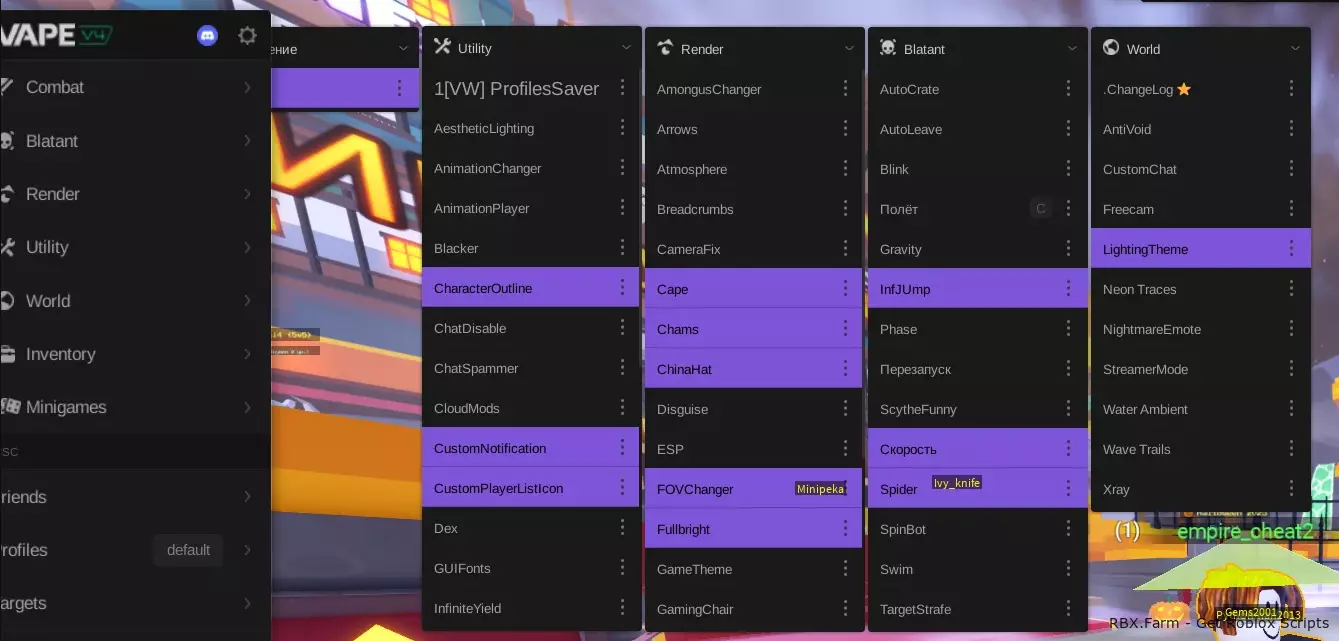Collapse the Utility panel chevron
Image resolution: width=1339 pixels, height=641 pixels.
[626, 47]
